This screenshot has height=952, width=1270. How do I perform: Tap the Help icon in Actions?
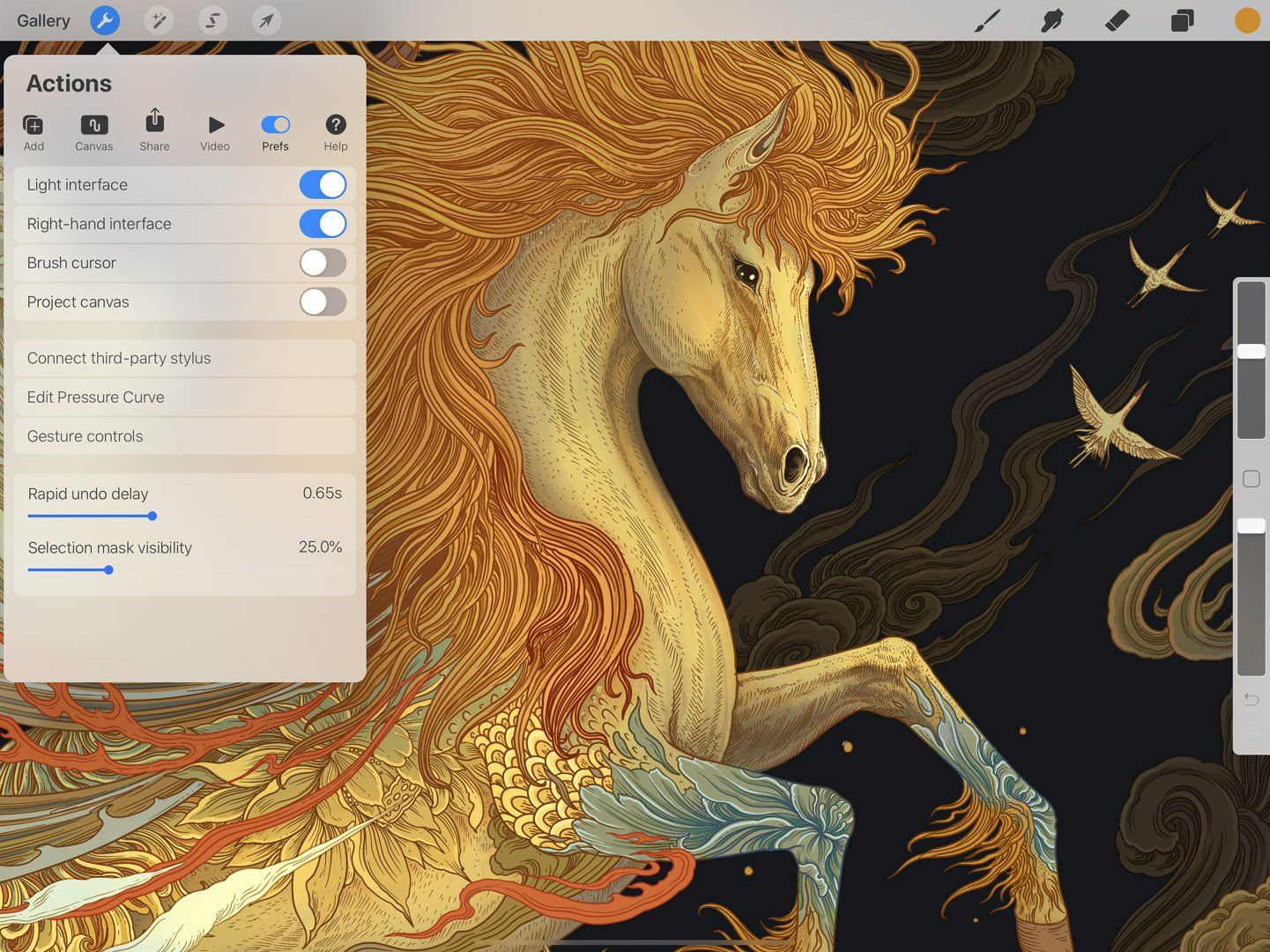[335, 130]
